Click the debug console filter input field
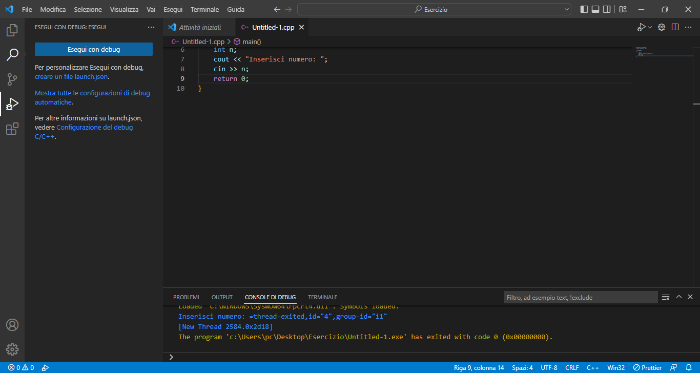 point(580,297)
